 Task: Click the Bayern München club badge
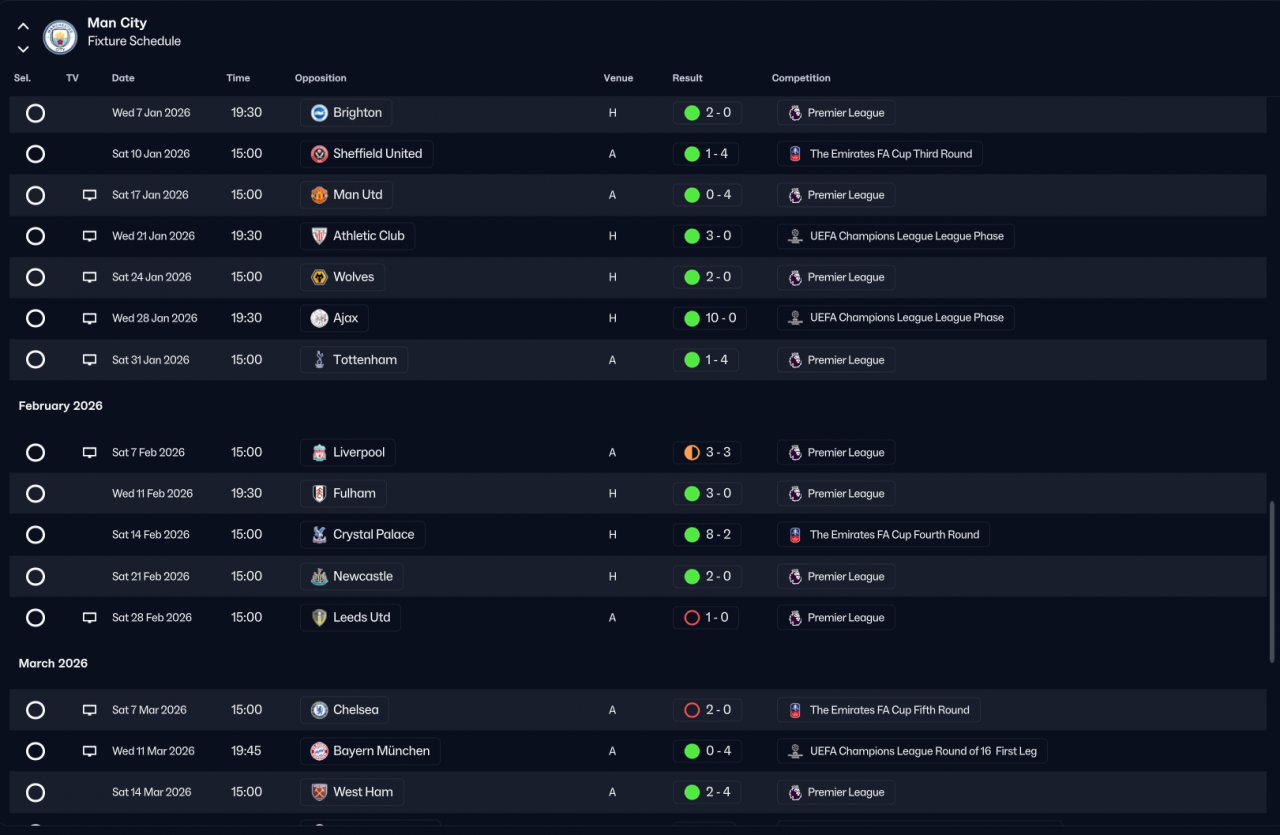(319, 751)
